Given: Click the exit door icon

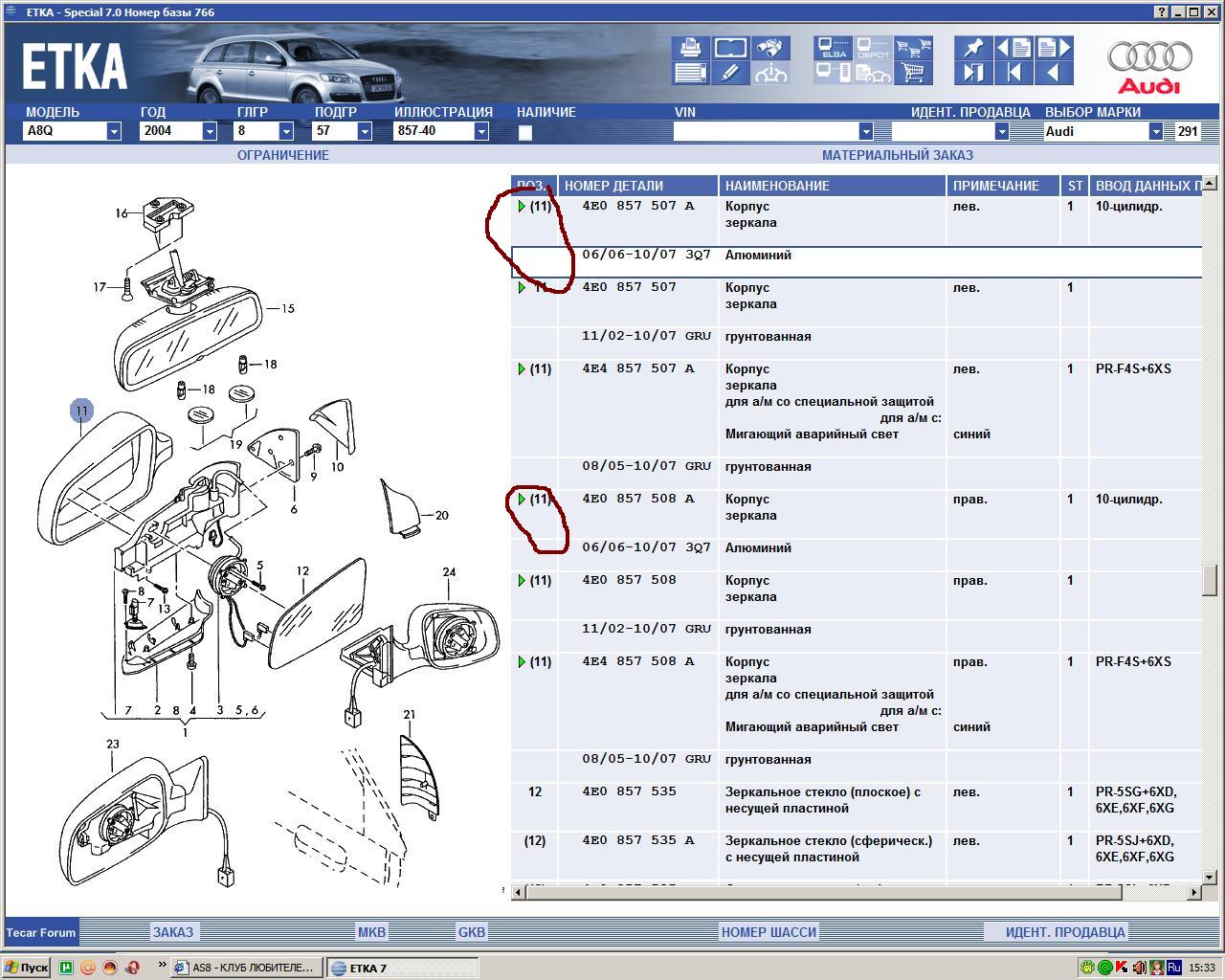Looking at the screenshot, I should point(972,73).
